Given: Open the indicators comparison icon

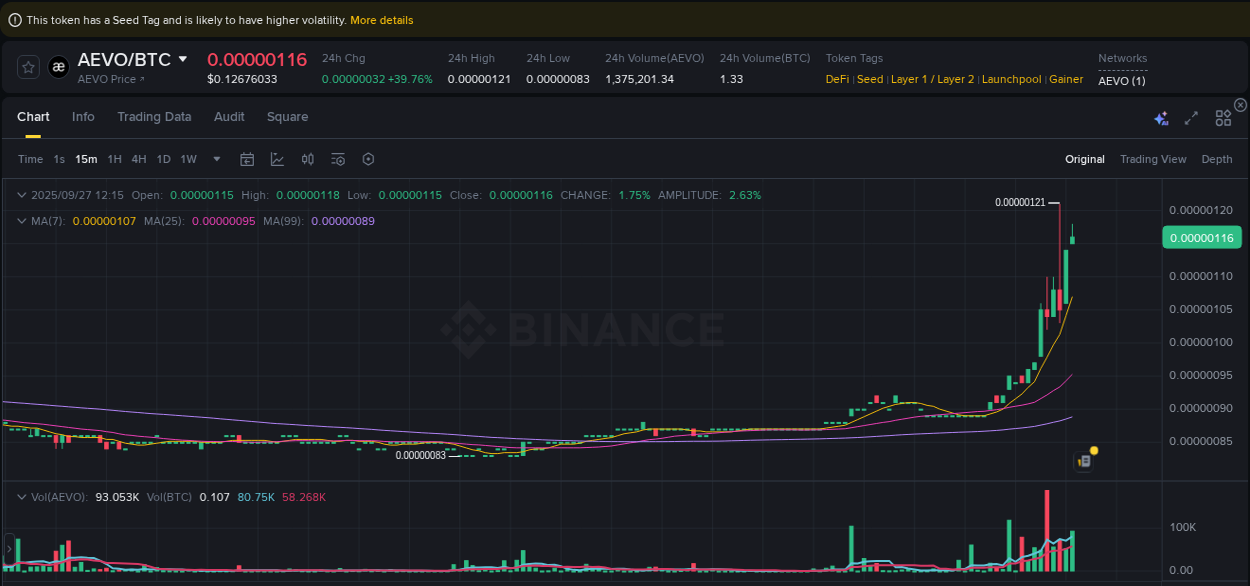Looking at the screenshot, I should pyautogui.click(x=307, y=159).
